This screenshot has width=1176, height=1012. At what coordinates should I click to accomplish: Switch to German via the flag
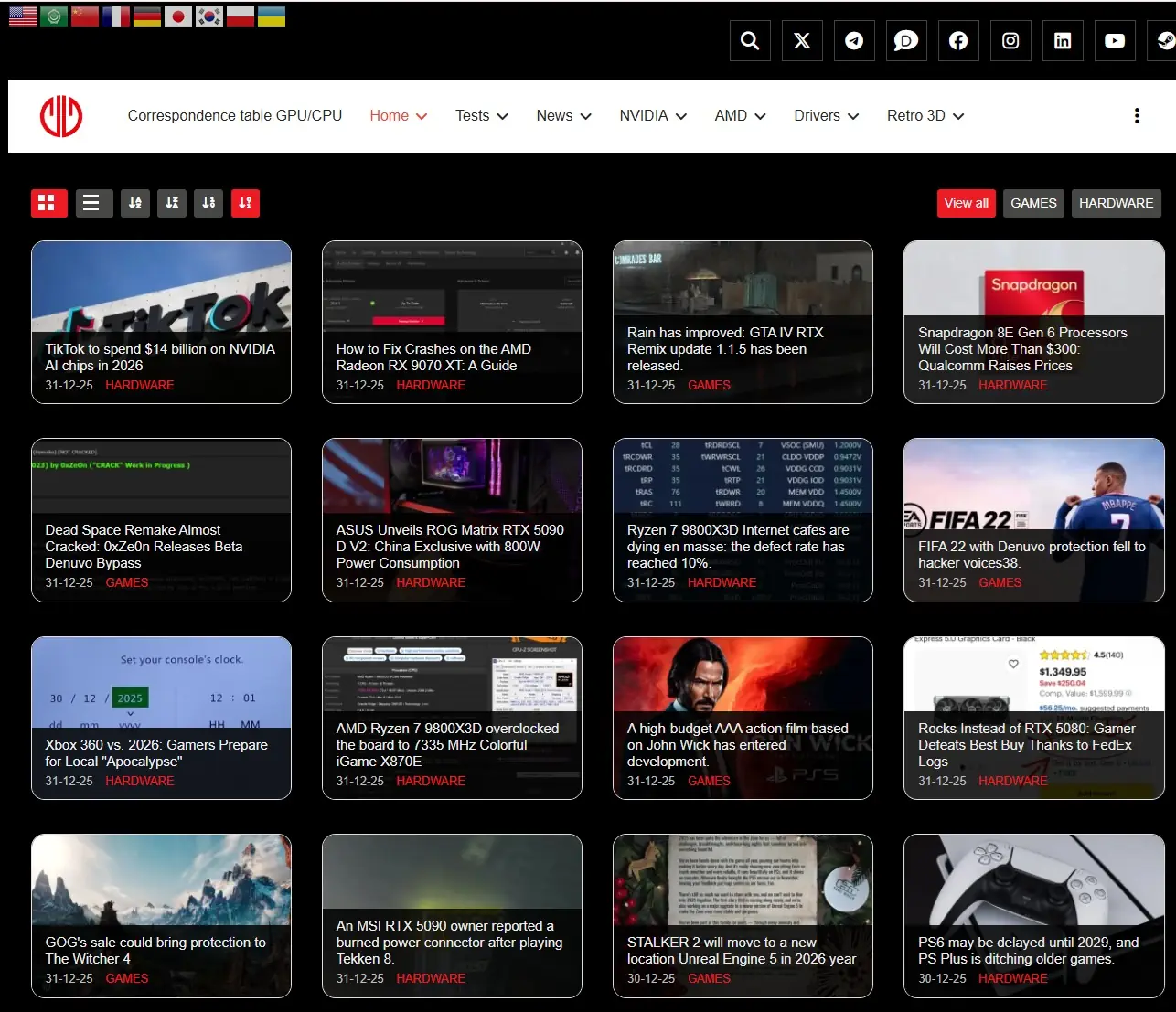pyautogui.click(x=147, y=16)
